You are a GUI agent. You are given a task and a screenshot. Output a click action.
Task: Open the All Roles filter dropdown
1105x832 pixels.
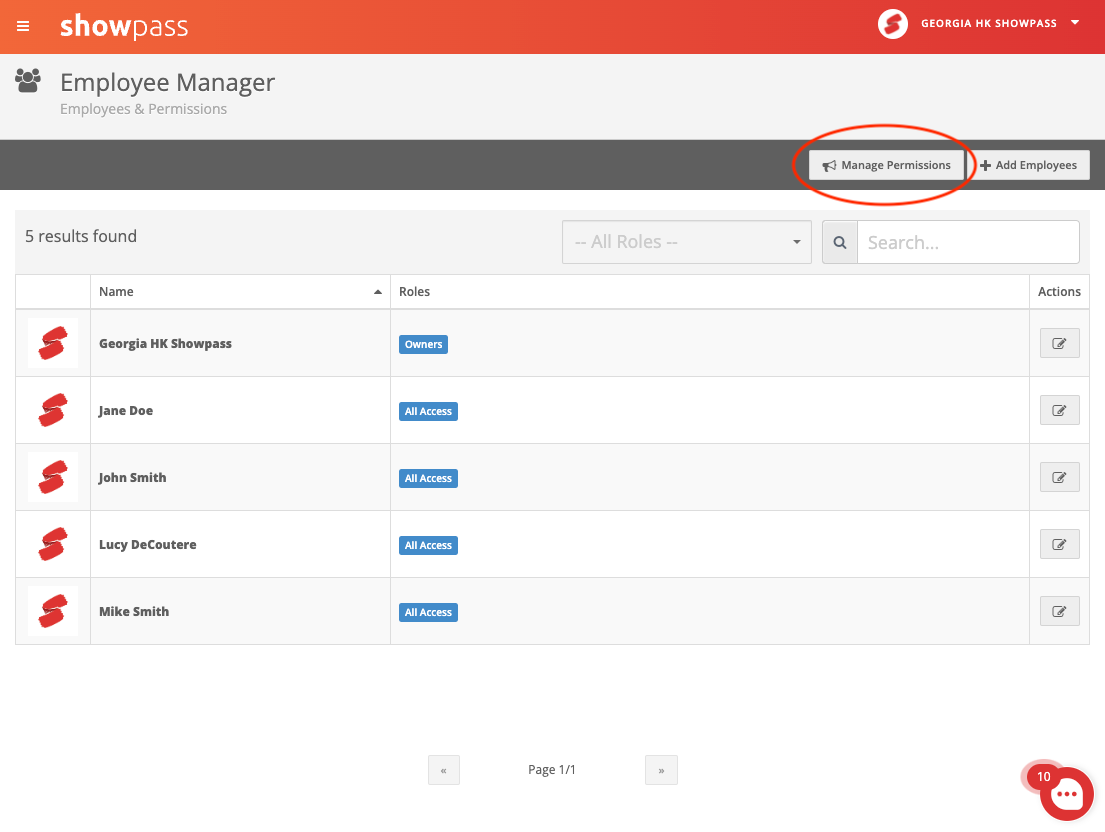tap(686, 242)
